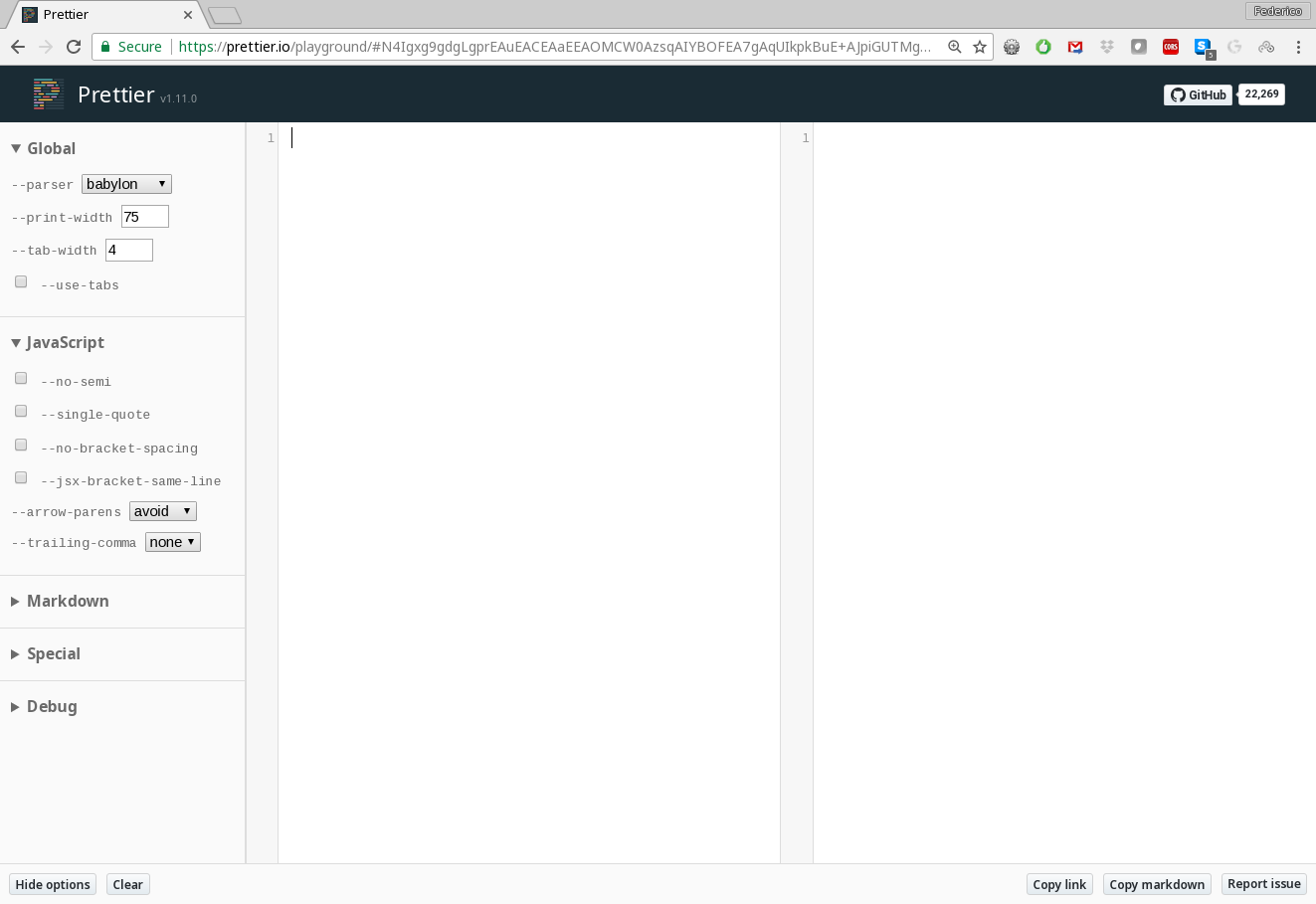Go back with the browser back arrow
Image resolution: width=1316 pixels, height=904 pixels.
[18, 47]
